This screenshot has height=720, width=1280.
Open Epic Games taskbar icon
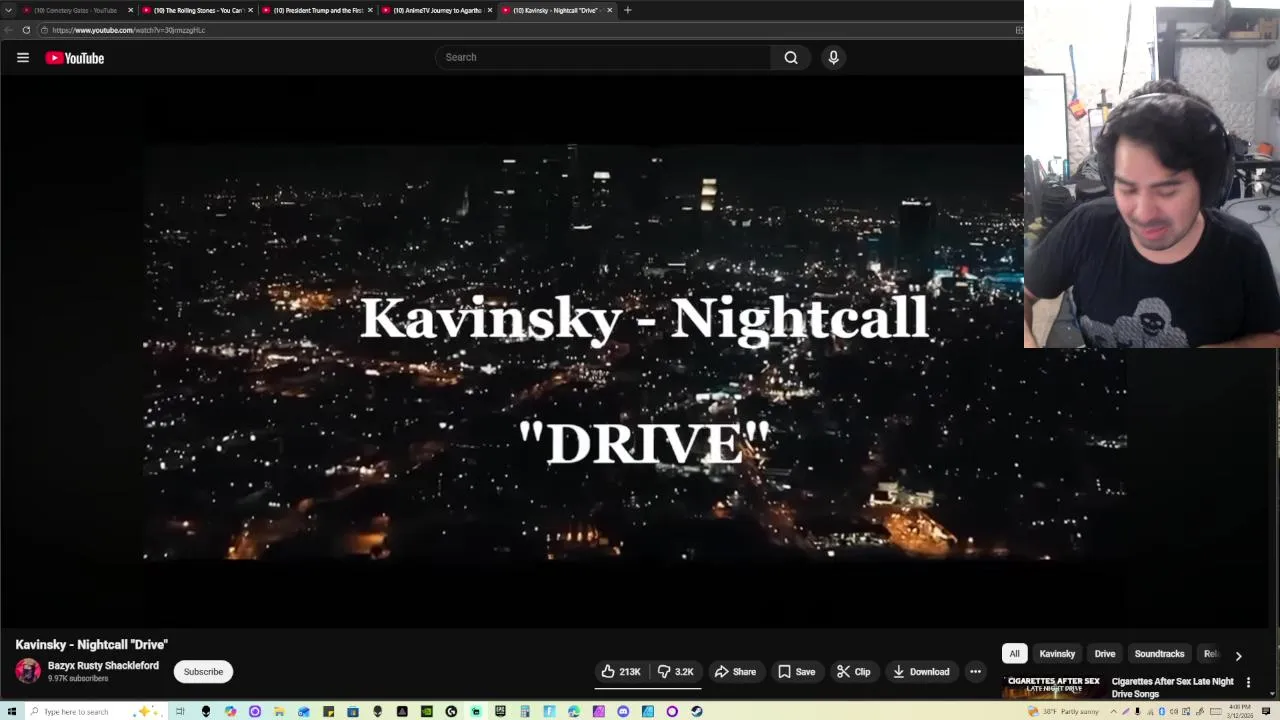point(500,711)
